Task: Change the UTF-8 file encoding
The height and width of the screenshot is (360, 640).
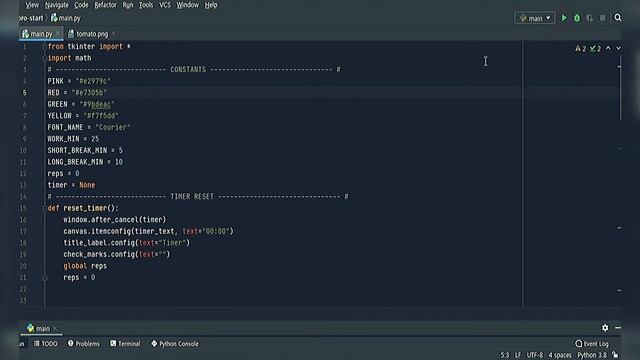Action: click(535, 355)
